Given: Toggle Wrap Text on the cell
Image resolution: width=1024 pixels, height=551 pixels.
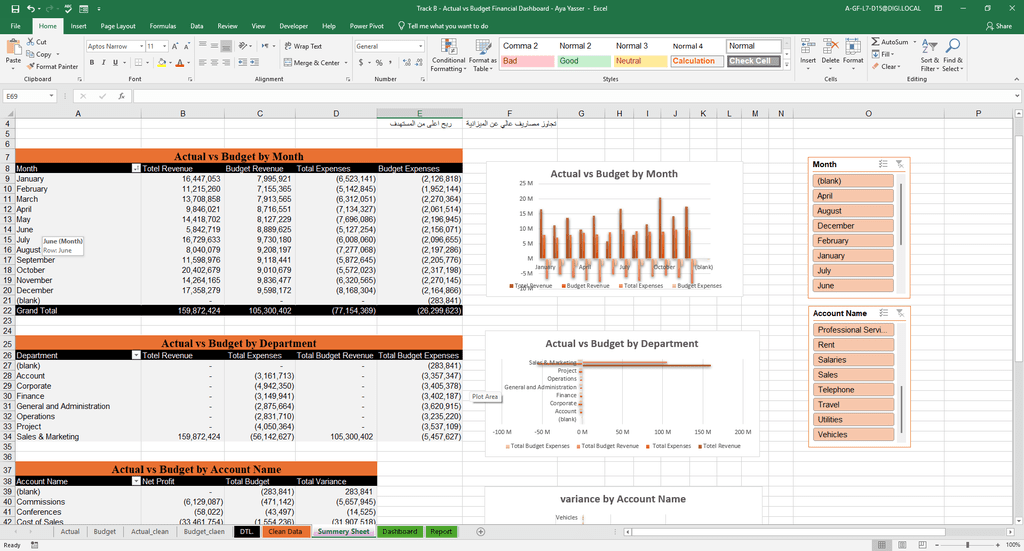Looking at the screenshot, I should pyautogui.click(x=303, y=46).
